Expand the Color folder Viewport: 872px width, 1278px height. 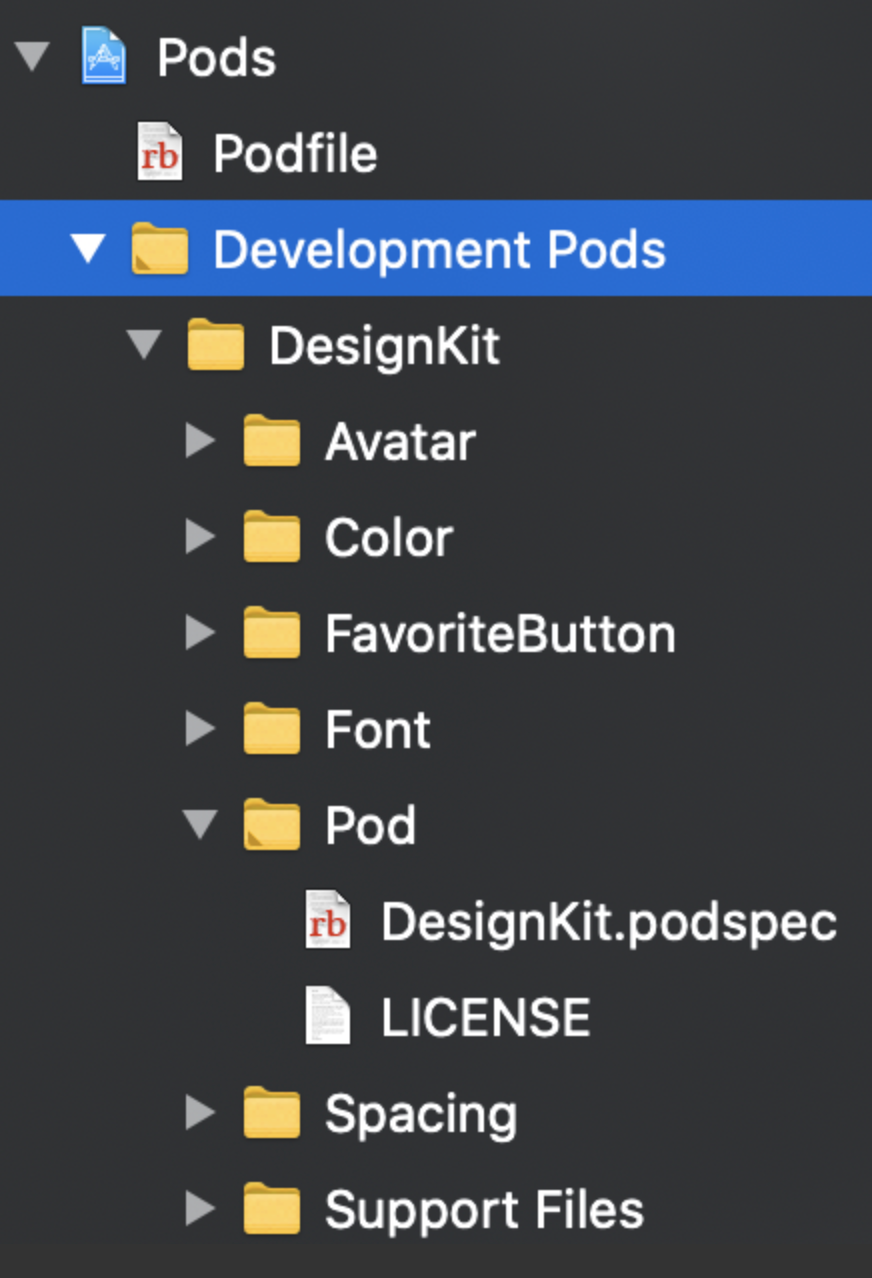point(200,537)
